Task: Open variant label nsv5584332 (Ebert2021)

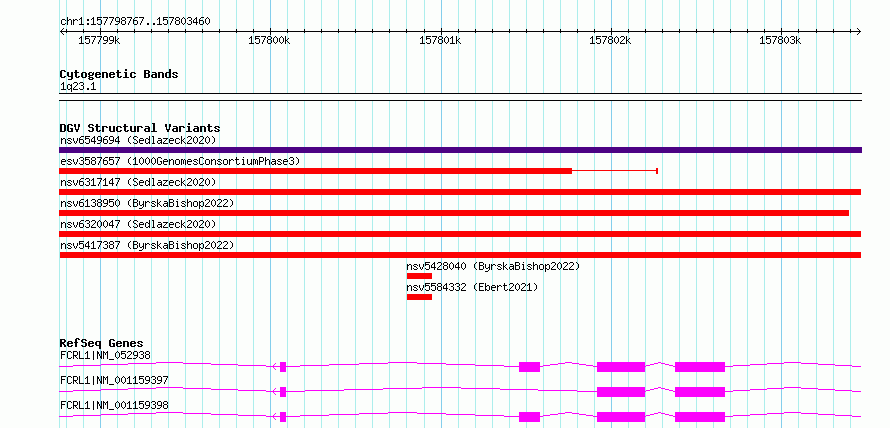Action: (472, 287)
